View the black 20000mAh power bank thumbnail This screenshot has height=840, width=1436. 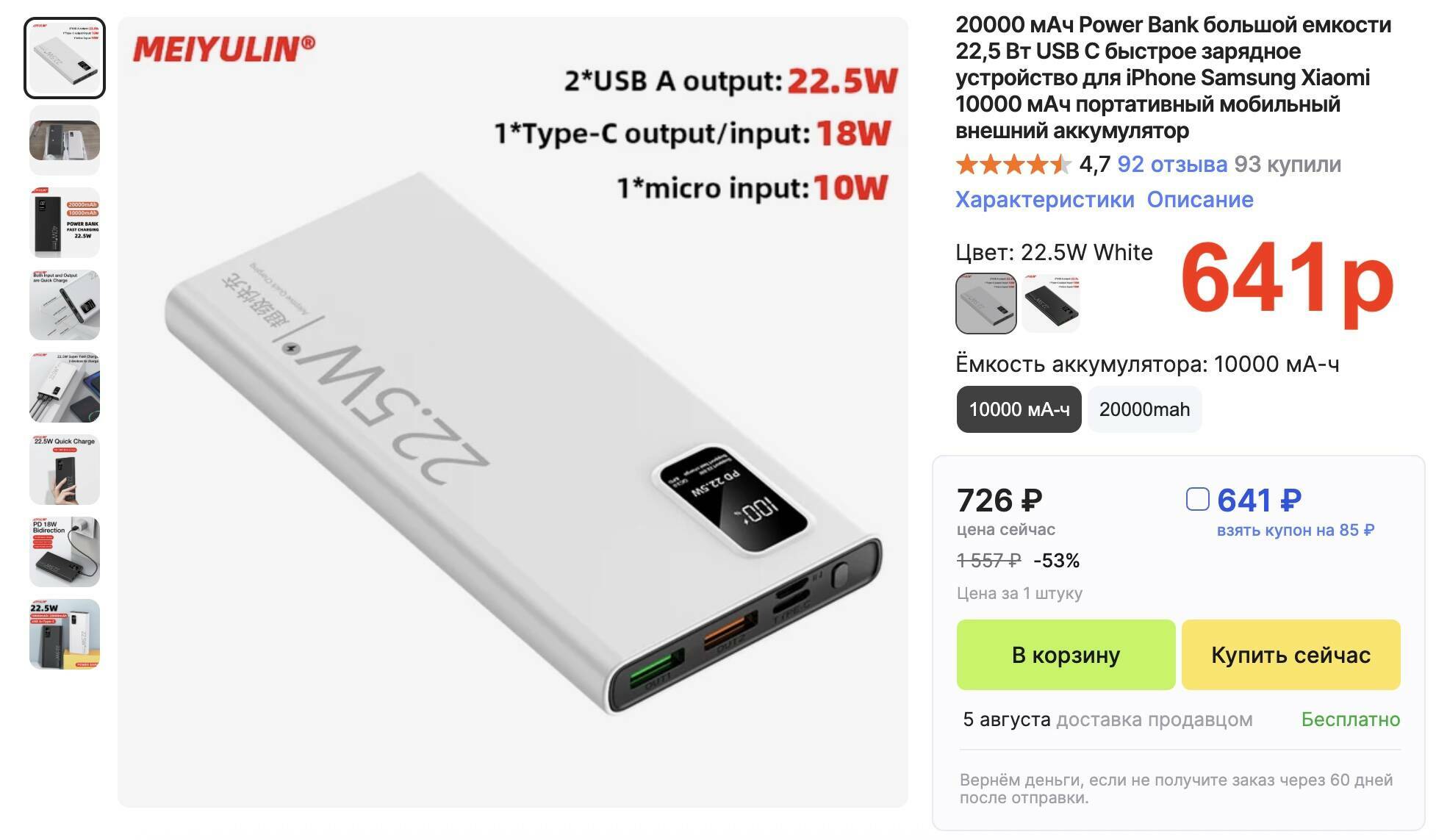(x=65, y=223)
